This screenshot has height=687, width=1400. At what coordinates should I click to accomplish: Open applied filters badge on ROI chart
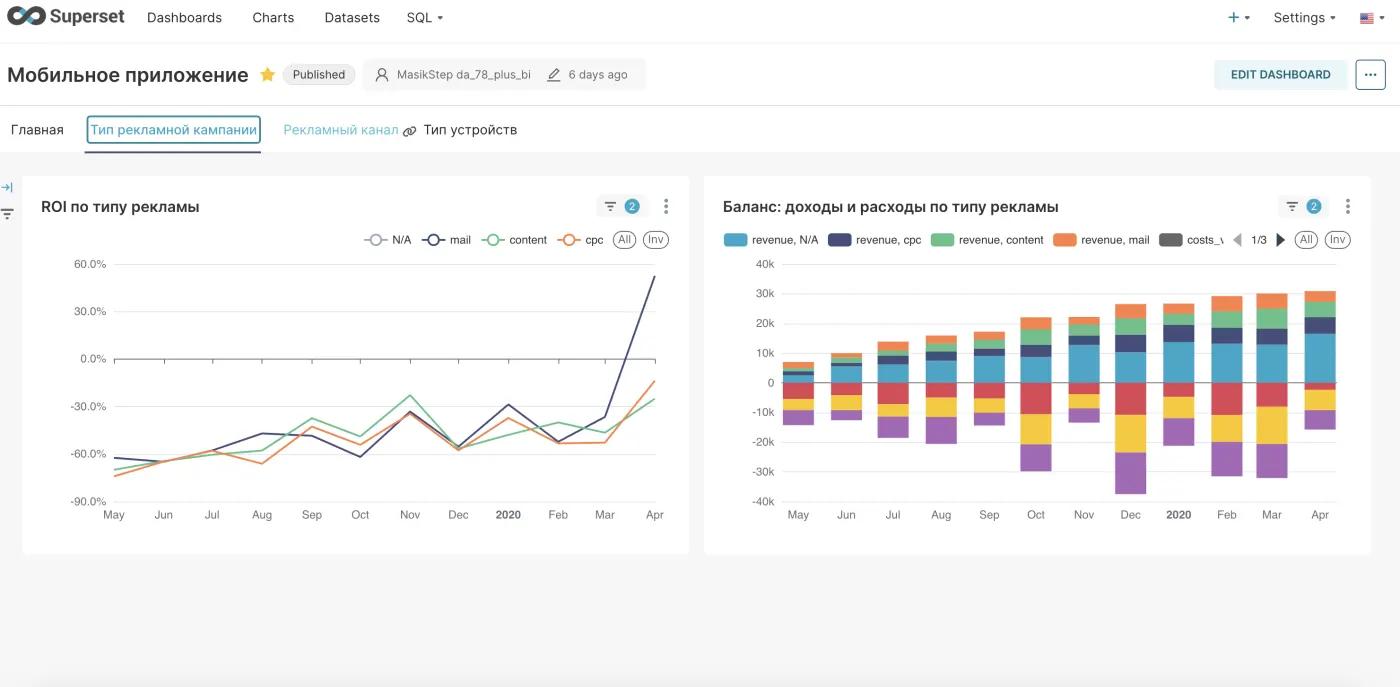coord(622,206)
